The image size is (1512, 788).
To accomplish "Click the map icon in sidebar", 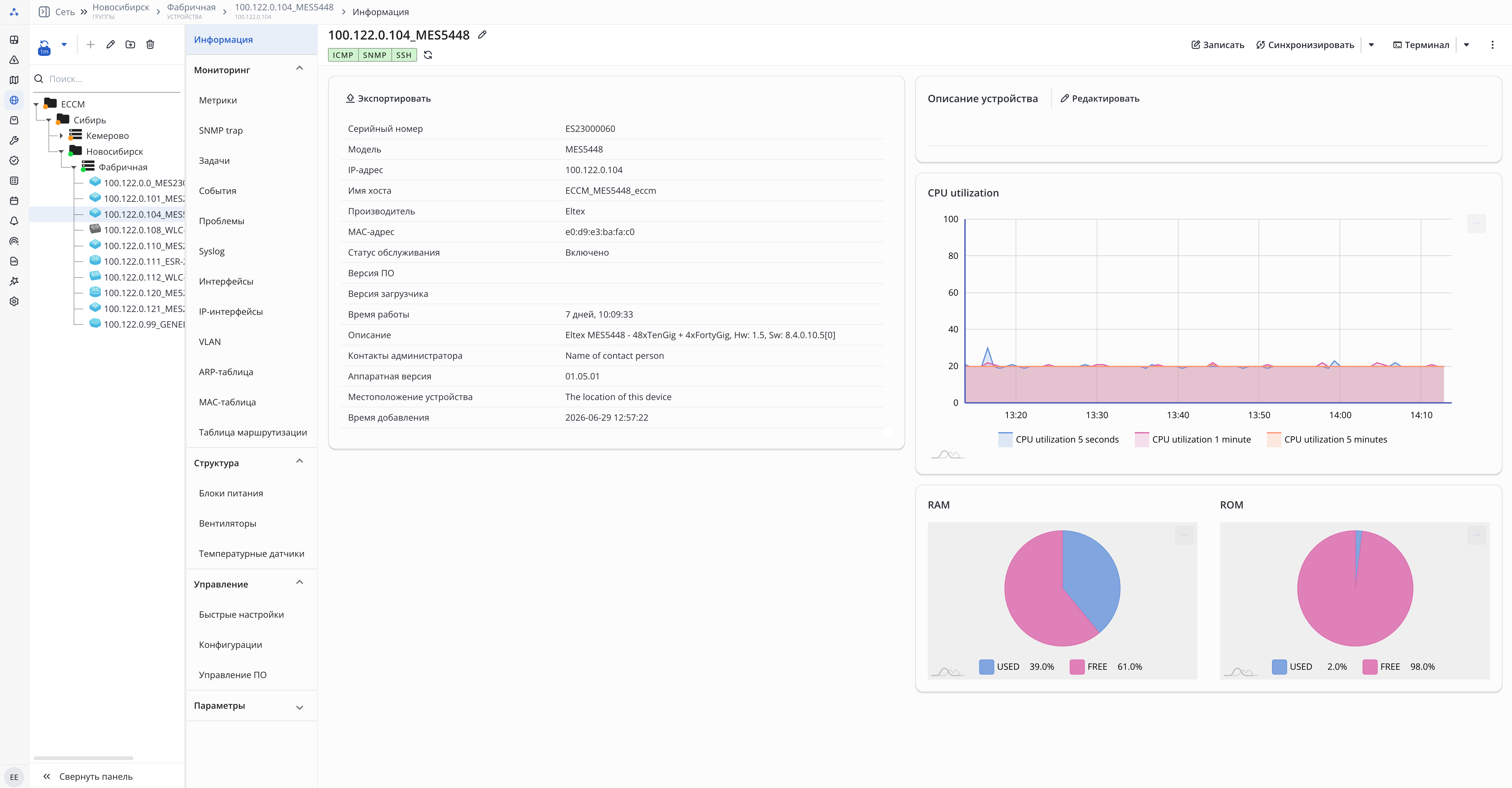I will [14, 80].
